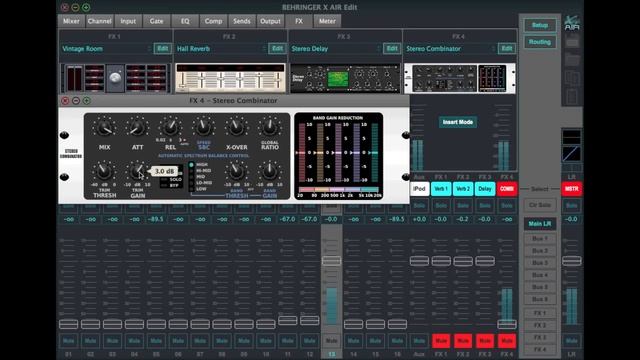
Task: Click the trim THRESH knob
Action: click(x=104, y=172)
